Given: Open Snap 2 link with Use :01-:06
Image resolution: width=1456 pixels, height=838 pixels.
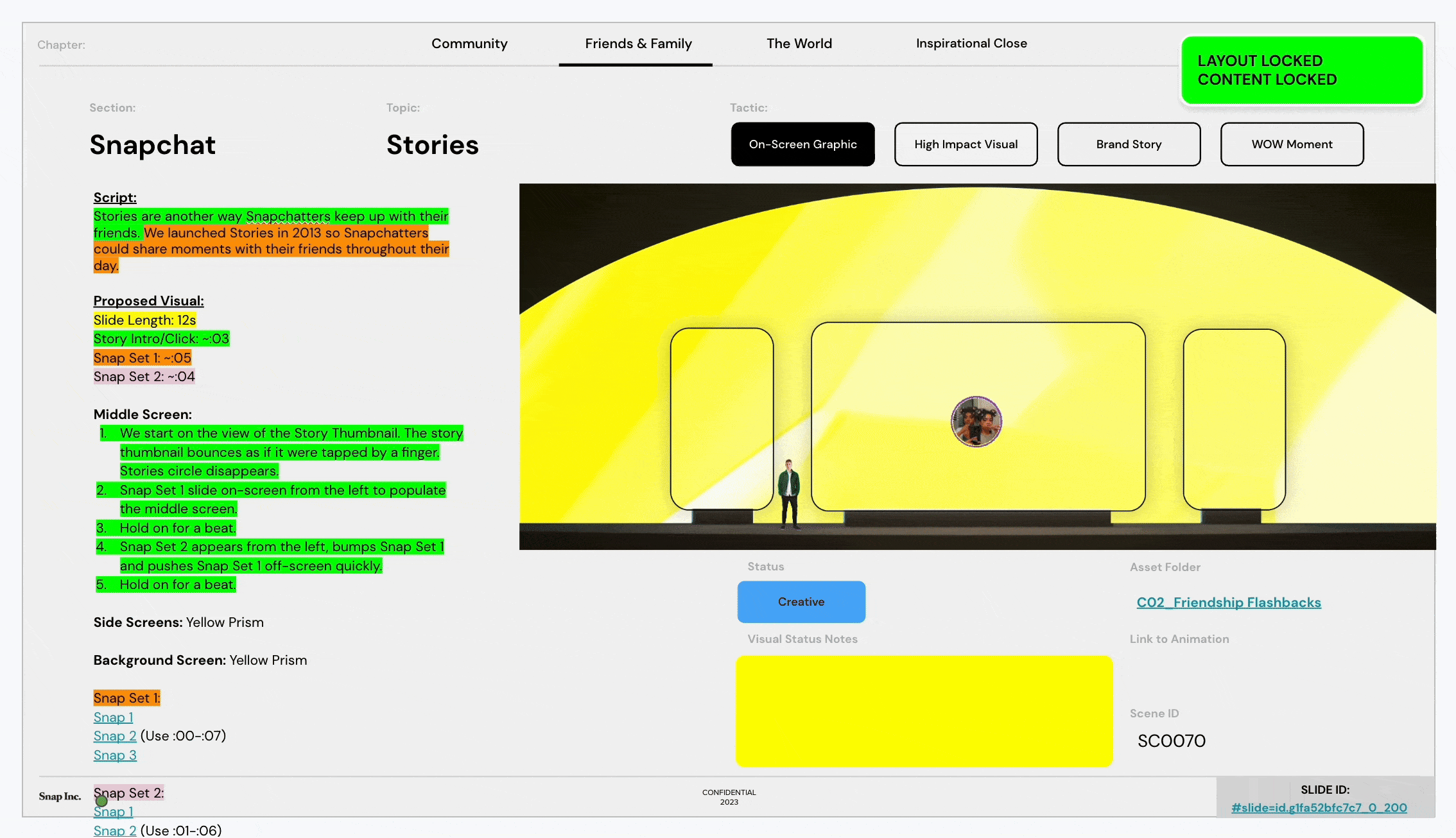Looking at the screenshot, I should tap(115, 830).
